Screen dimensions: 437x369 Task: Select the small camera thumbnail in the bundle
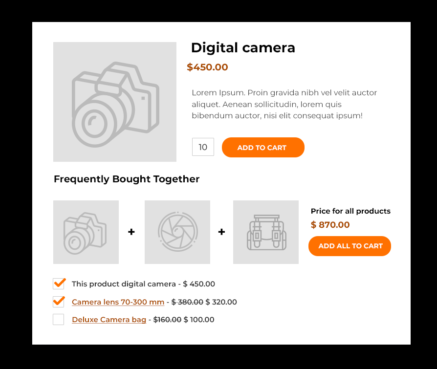pos(86,232)
